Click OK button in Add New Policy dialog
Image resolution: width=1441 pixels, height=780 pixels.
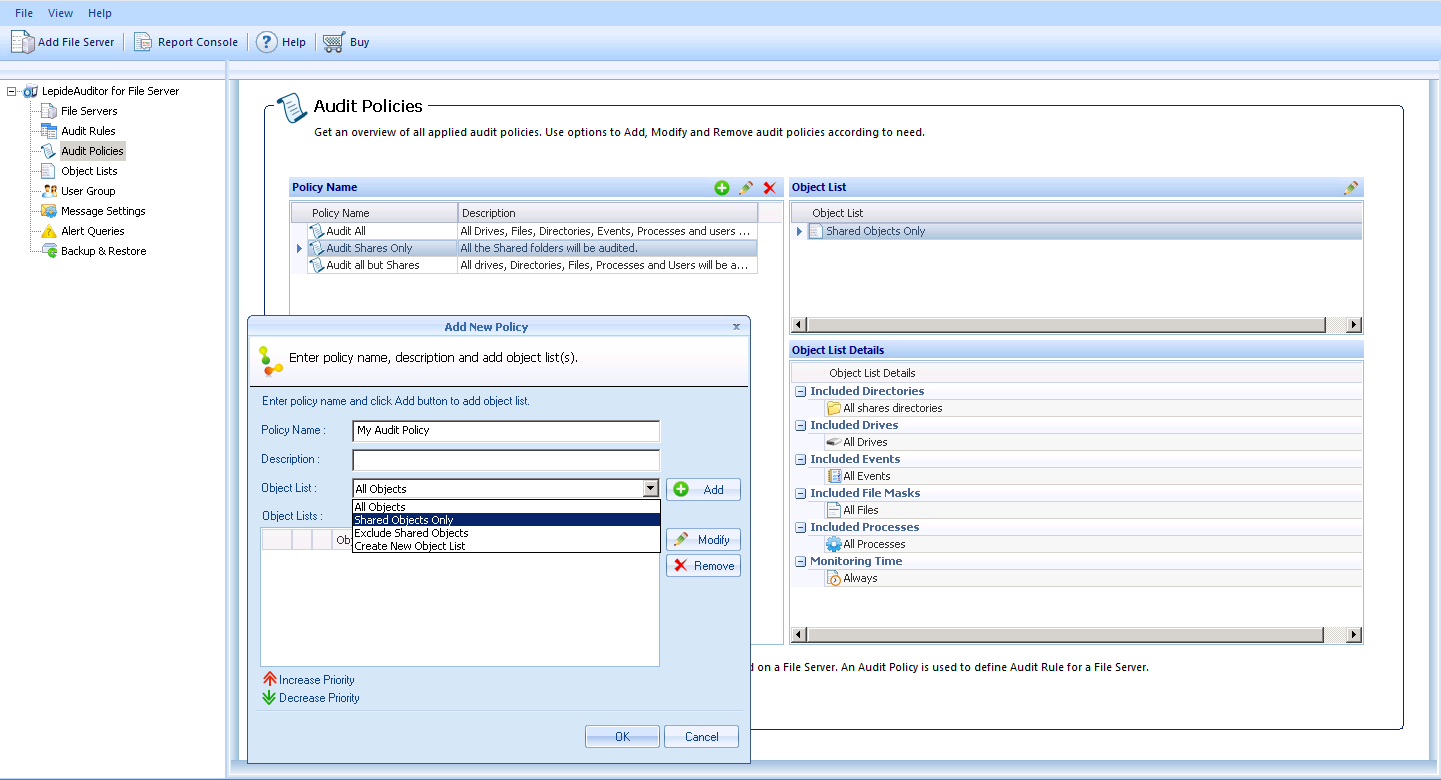(x=622, y=737)
